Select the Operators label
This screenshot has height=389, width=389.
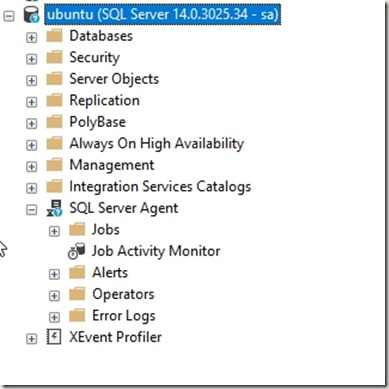pyautogui.click(x=123, y=295)
